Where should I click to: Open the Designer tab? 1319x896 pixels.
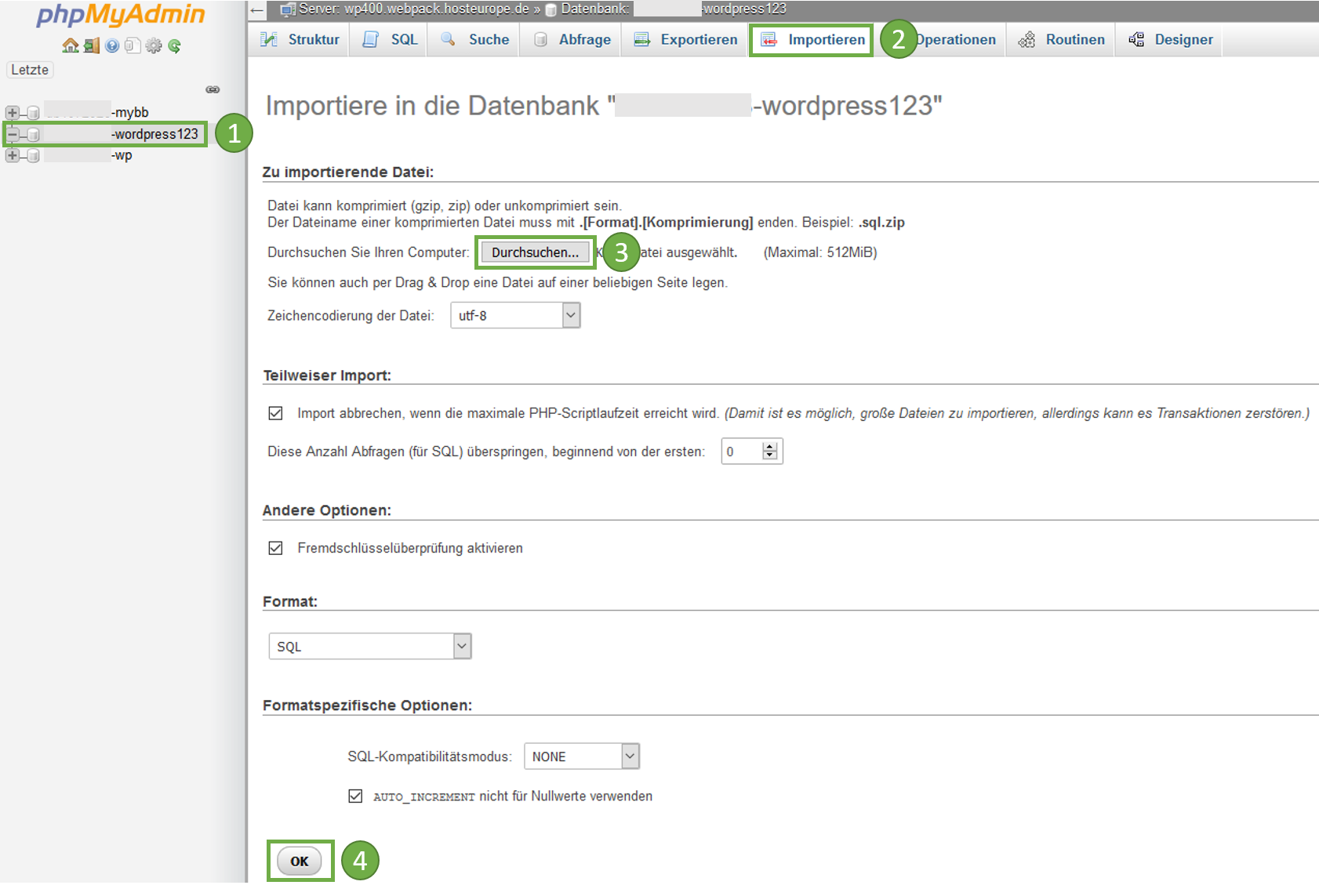1169,39
